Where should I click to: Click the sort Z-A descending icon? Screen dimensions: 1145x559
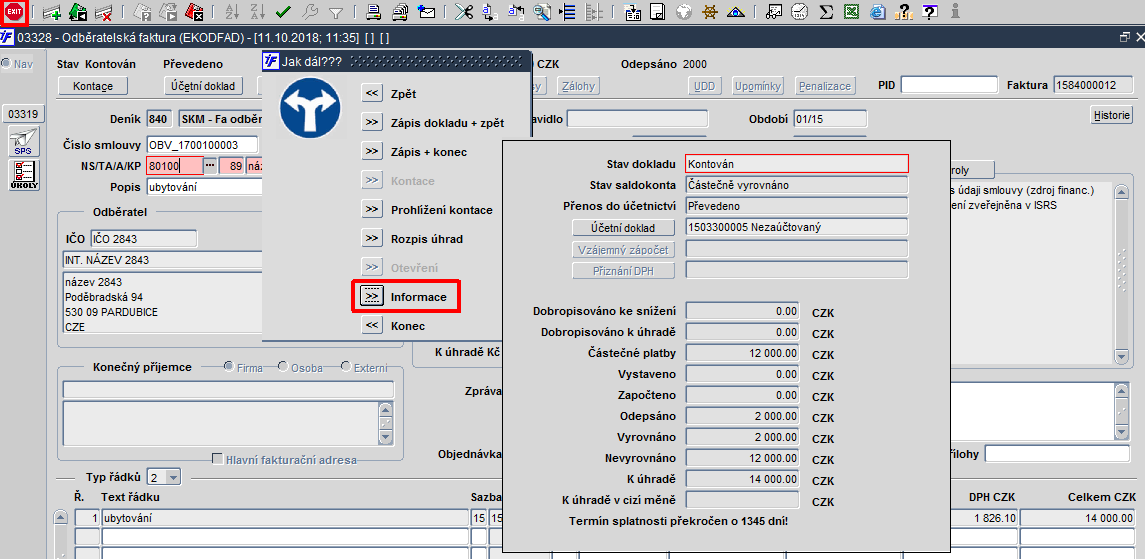coord(258,12)
